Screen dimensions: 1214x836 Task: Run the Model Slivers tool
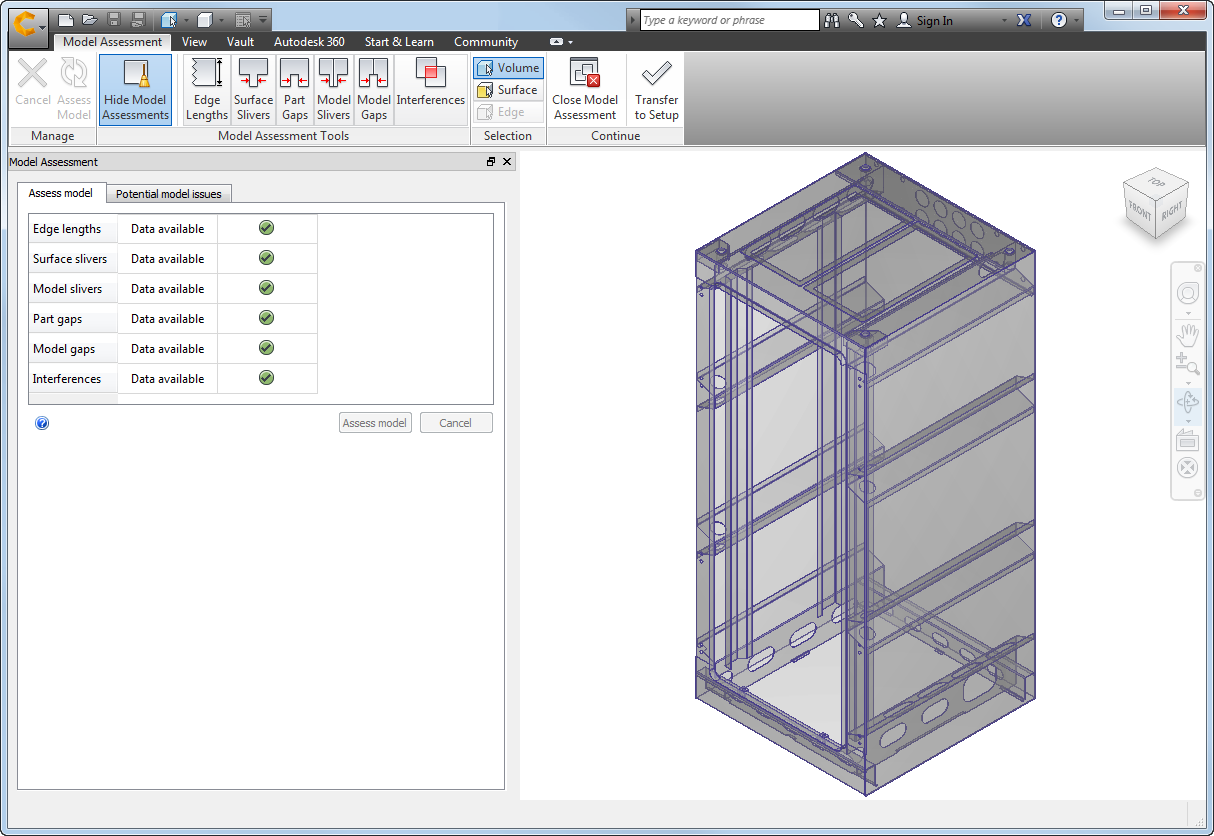[334, 90]
